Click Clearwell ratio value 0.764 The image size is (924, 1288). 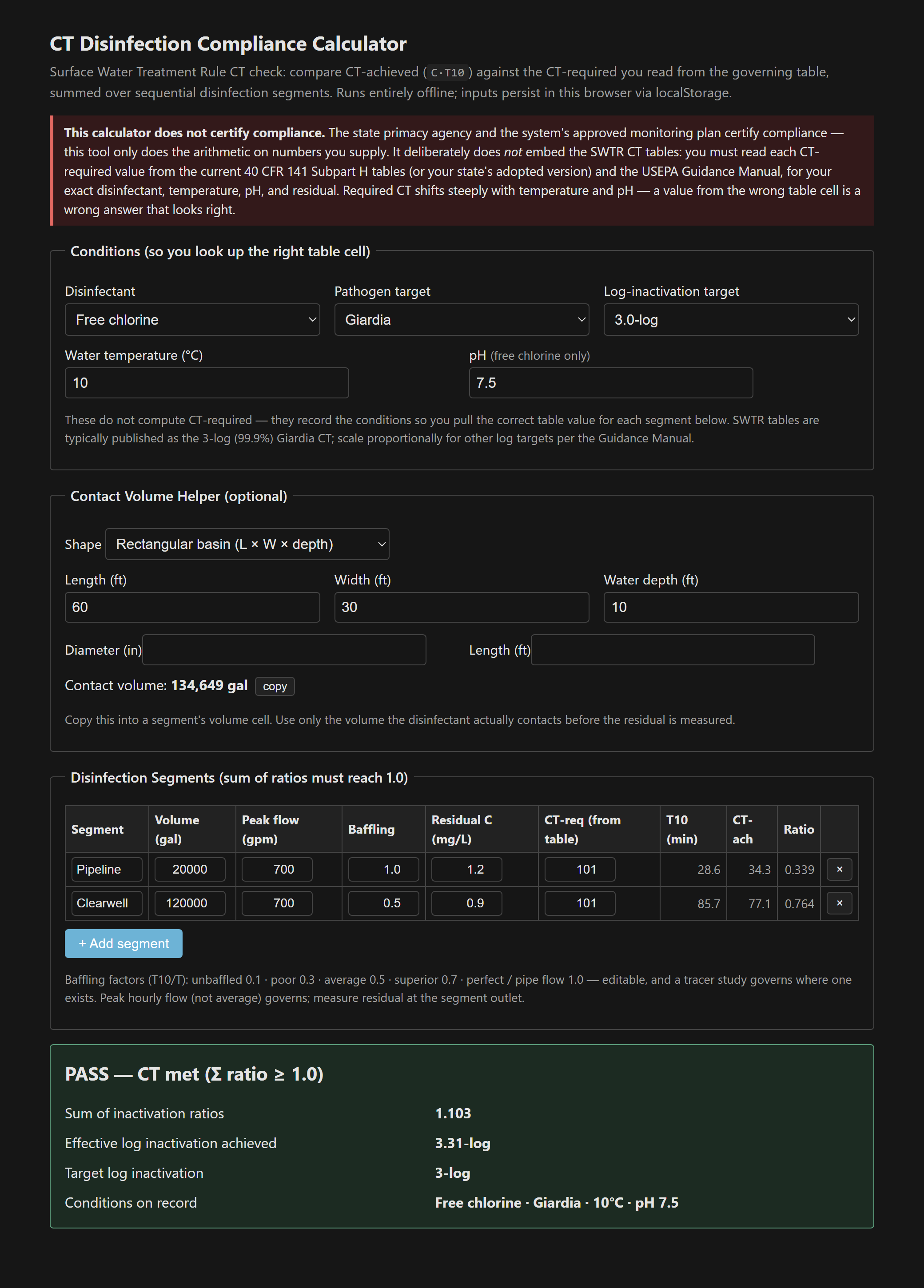[x=799, y=903]
